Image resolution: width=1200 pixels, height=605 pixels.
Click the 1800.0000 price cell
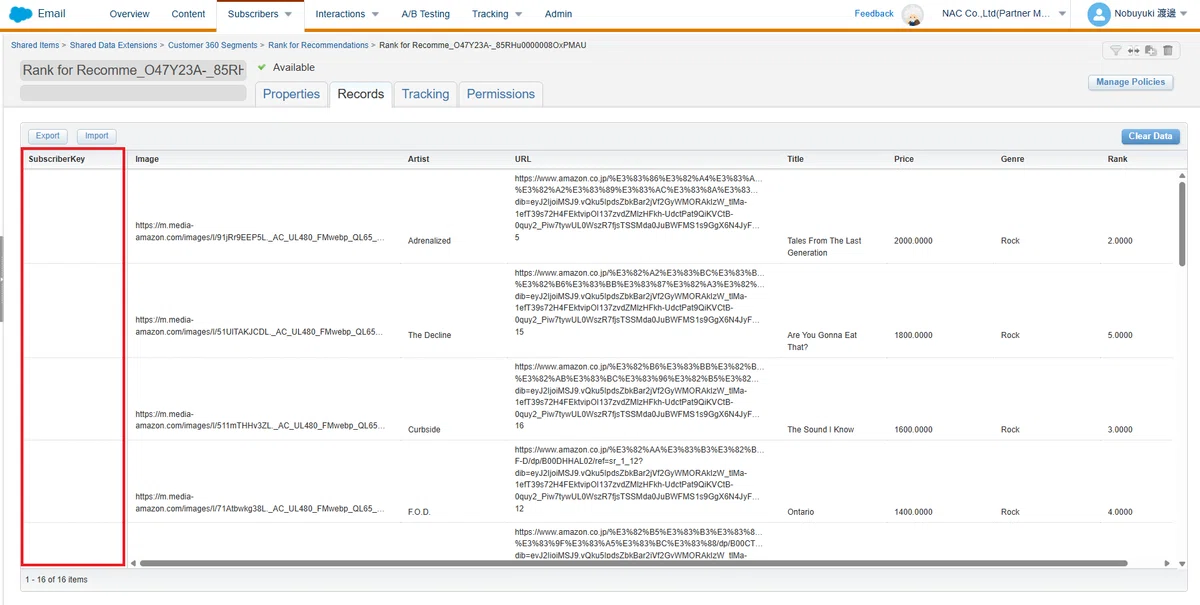[913, 335]
